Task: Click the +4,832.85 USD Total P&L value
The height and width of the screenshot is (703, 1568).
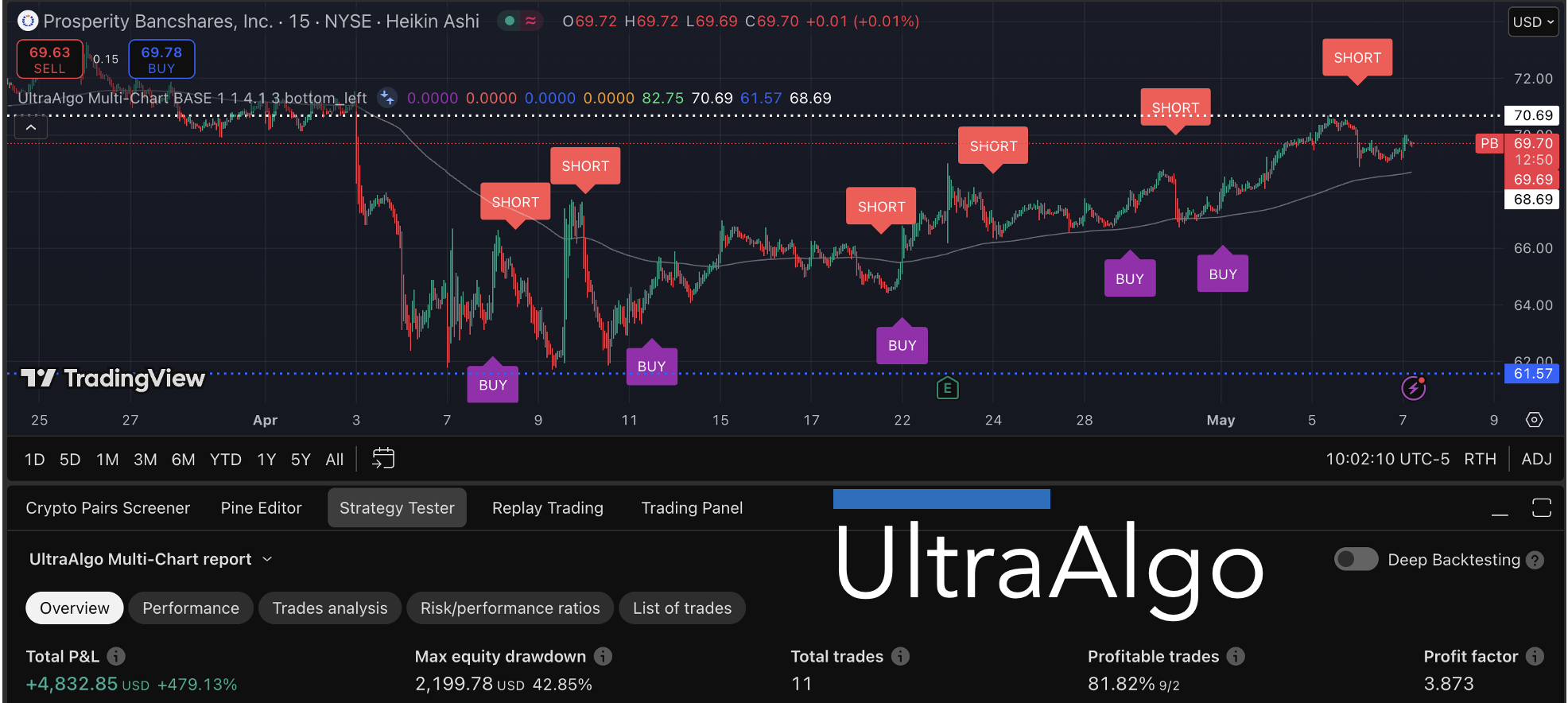Action: pyautogui.click(x=87, y=684)
